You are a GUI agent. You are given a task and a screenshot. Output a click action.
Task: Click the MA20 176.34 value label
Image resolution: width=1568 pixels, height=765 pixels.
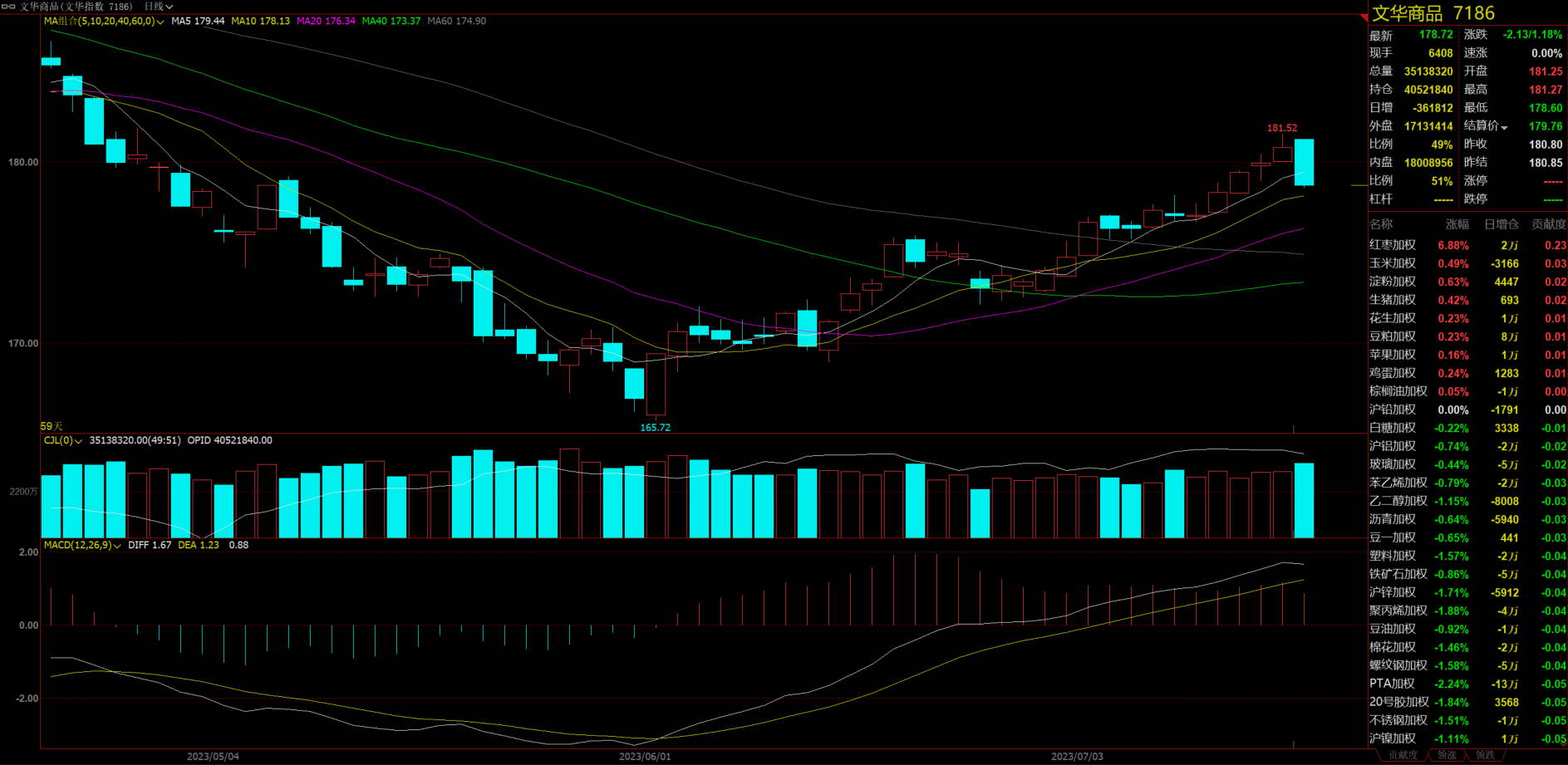[x=326, y=22]
